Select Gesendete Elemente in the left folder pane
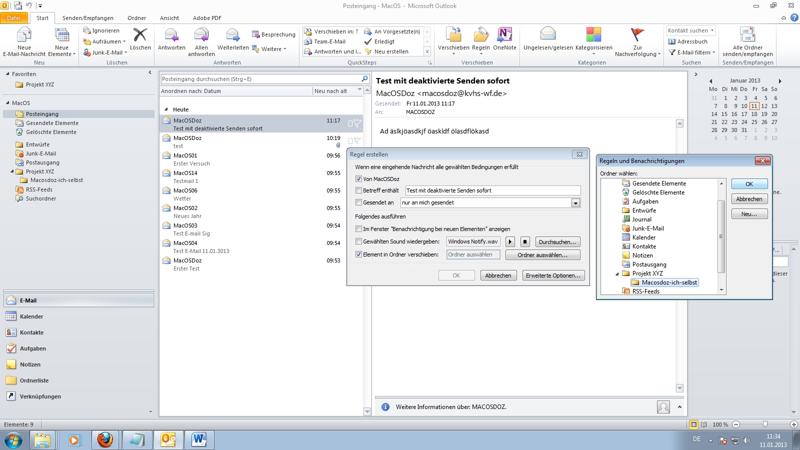This screenshot has height=450, width=800. 52,123
